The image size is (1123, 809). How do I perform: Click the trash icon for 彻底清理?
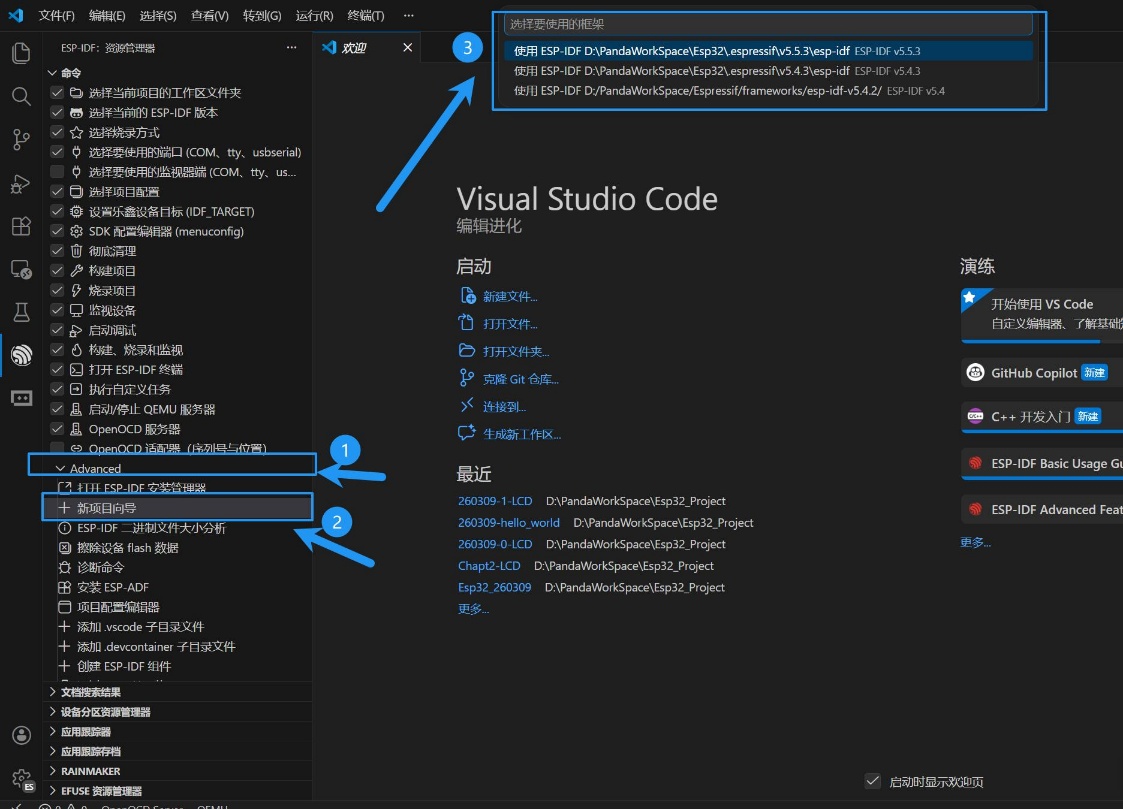point(77,251)
